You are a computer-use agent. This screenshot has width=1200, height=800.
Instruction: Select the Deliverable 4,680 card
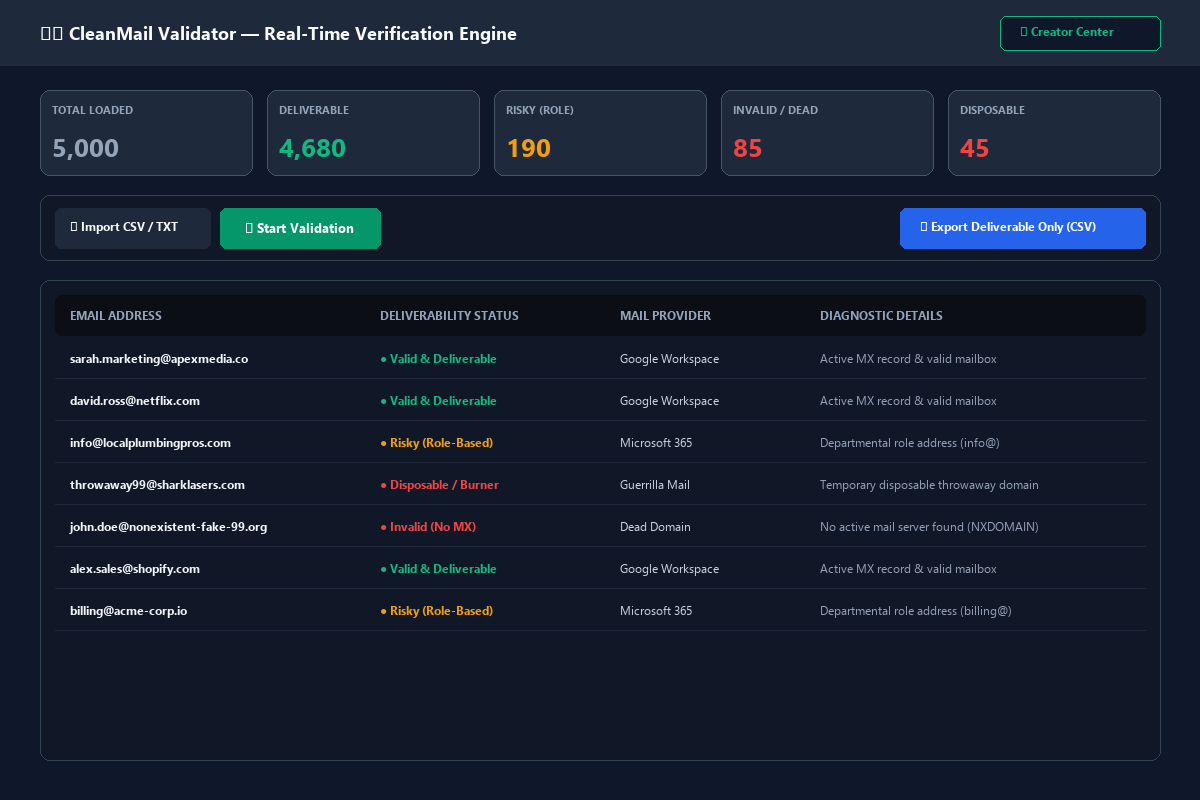373,133
